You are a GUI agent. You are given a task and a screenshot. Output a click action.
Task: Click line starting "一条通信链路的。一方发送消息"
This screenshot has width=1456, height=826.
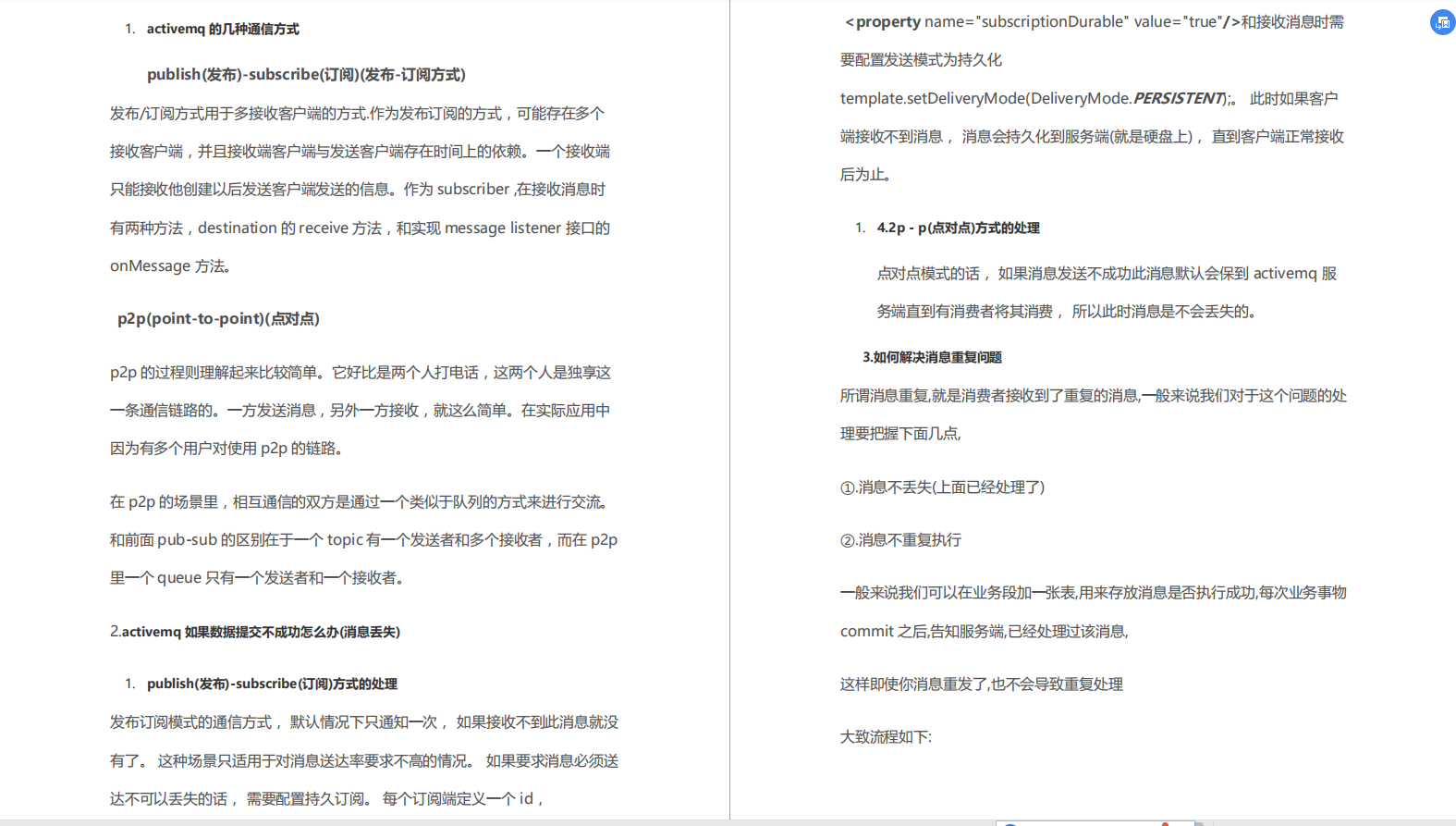click(360, 410)
